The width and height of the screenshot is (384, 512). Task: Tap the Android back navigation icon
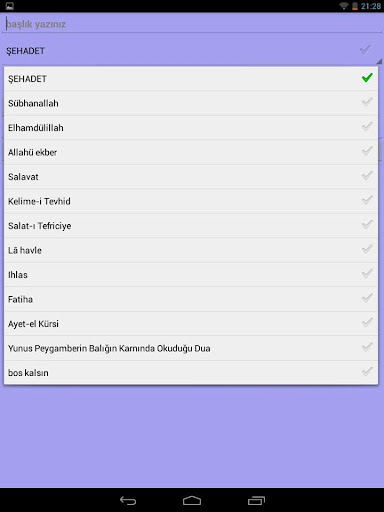pyautogui.click(x=128, y=500)
